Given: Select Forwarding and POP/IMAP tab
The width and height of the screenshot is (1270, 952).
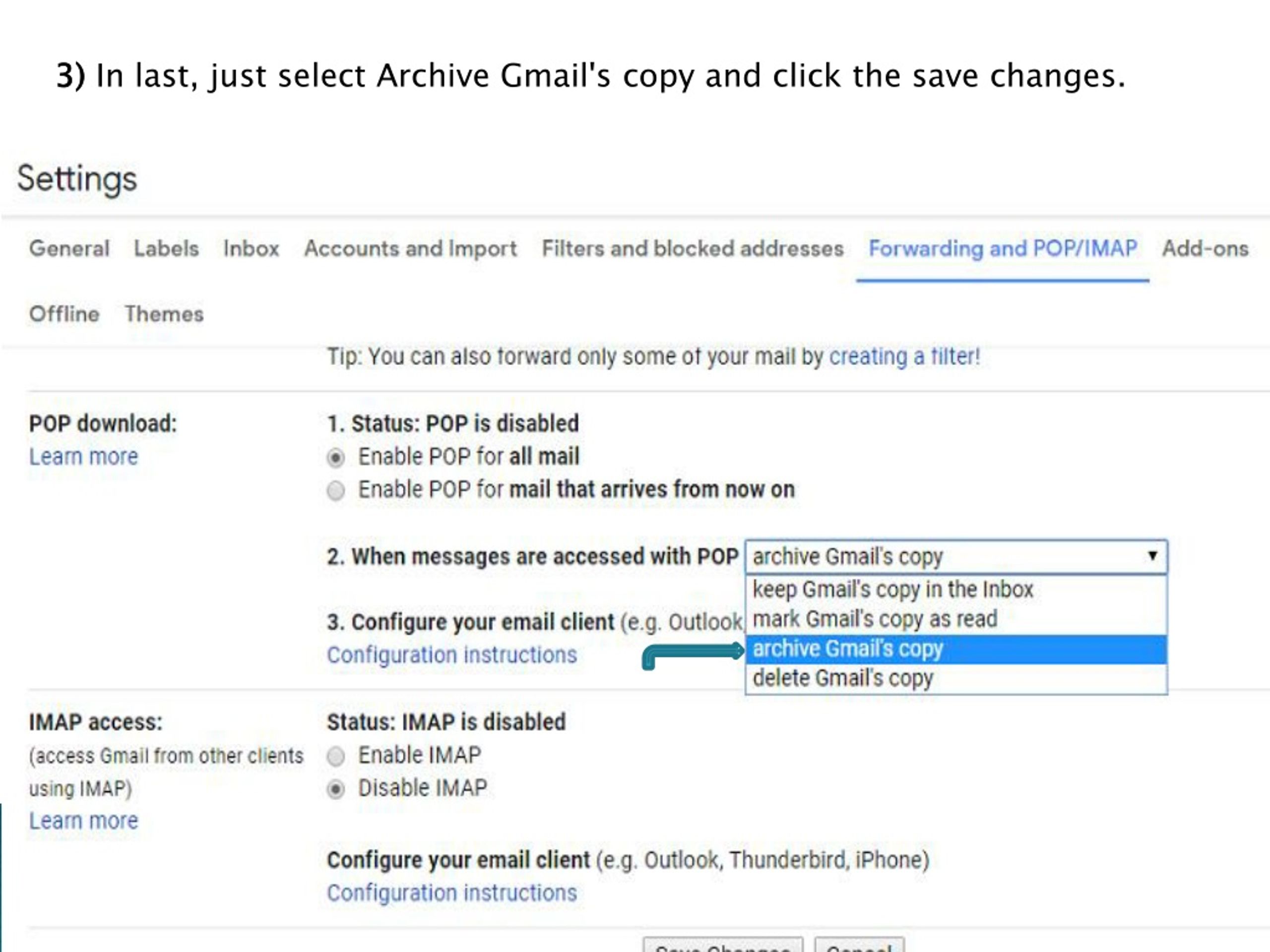Looking at the screenshot, I should (1003, 248).
